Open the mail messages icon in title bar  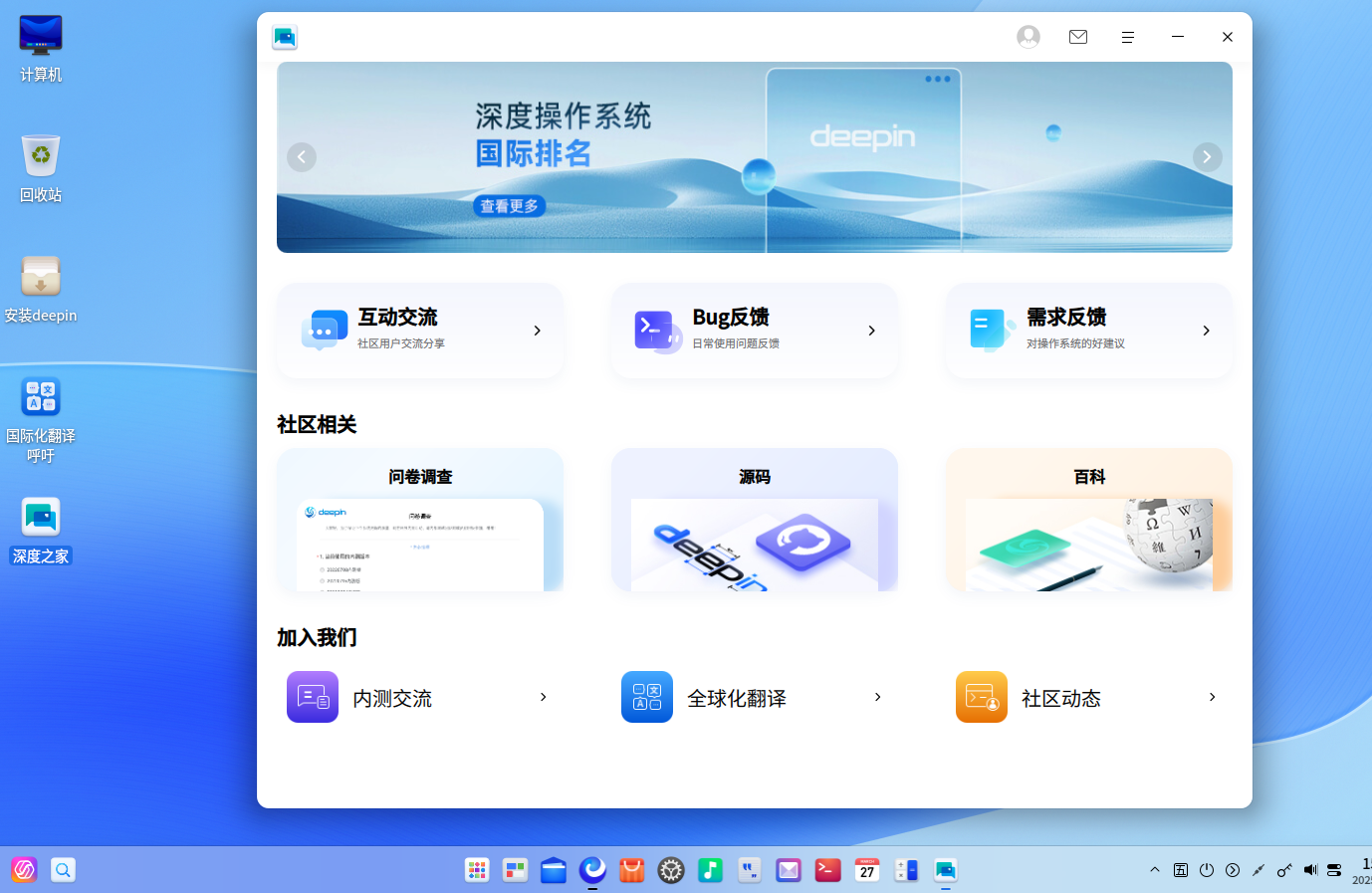click(1078, 37)
